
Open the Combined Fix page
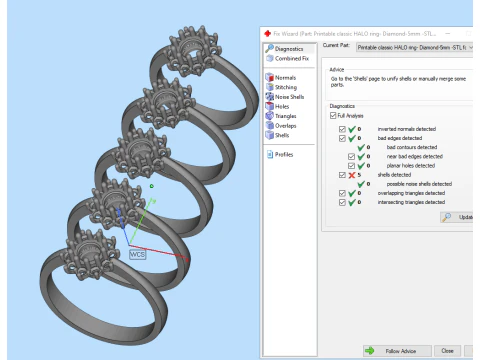tap(292, 58)
